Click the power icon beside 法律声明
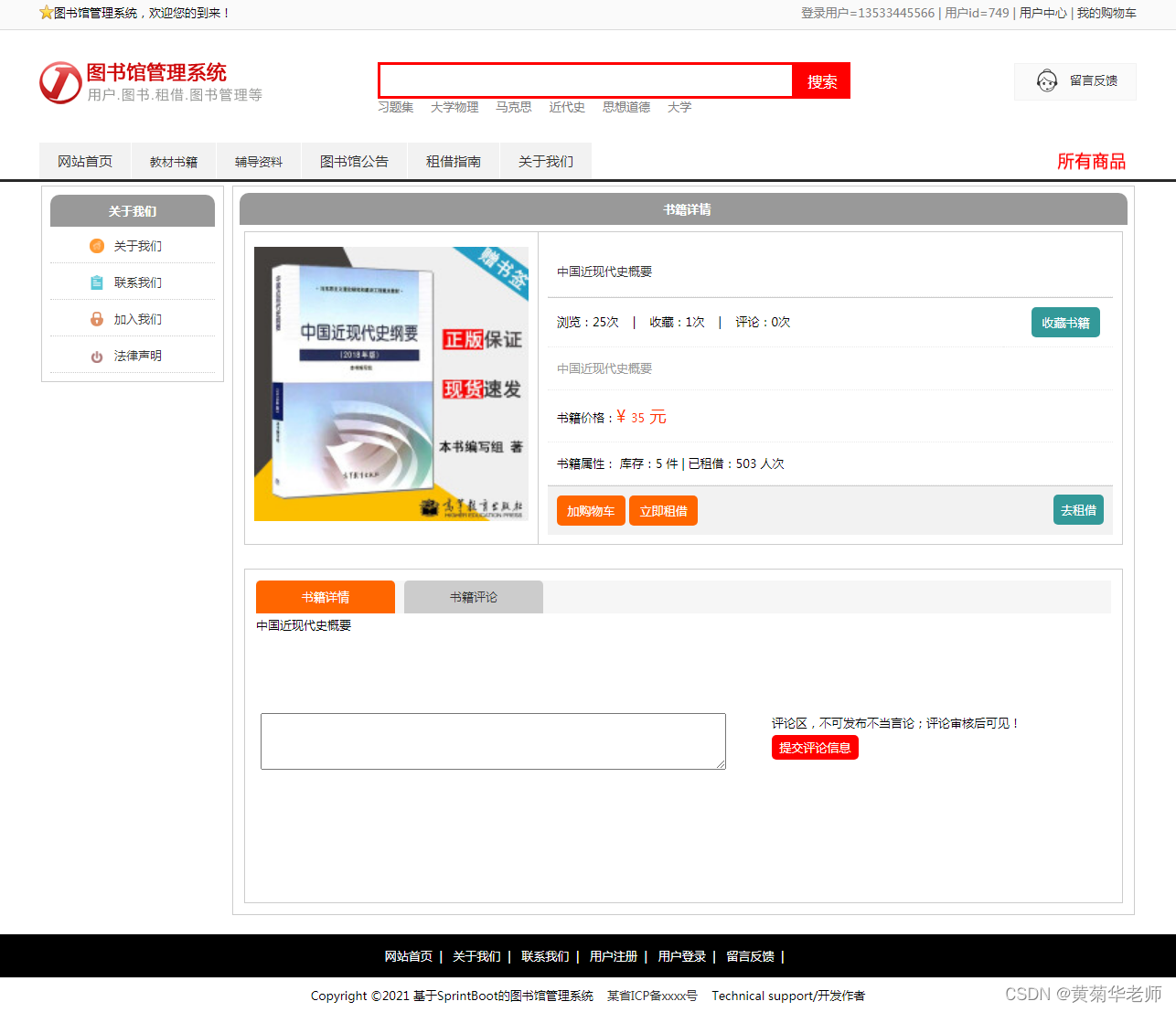 pos(97,357)
